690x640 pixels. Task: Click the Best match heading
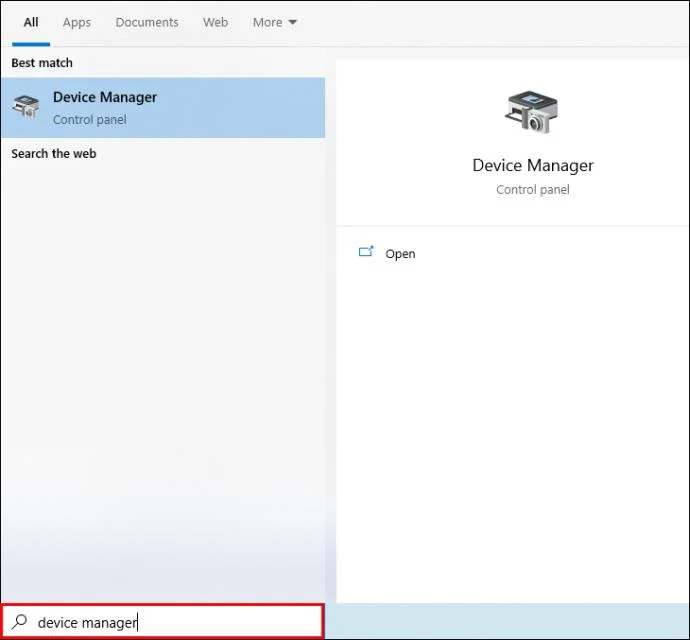(x=42, y=63)
